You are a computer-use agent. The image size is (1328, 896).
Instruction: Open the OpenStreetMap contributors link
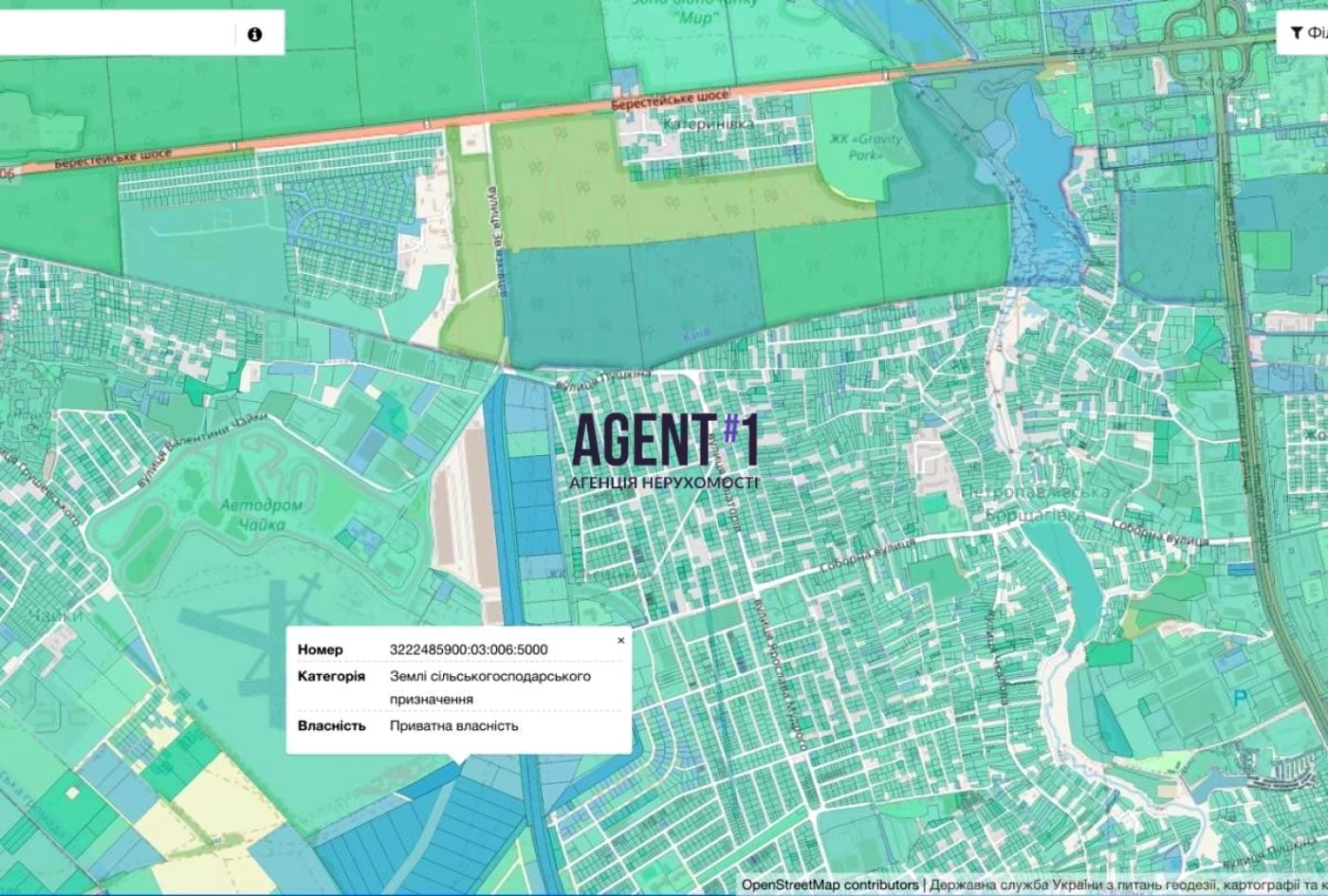coord(829,886)
